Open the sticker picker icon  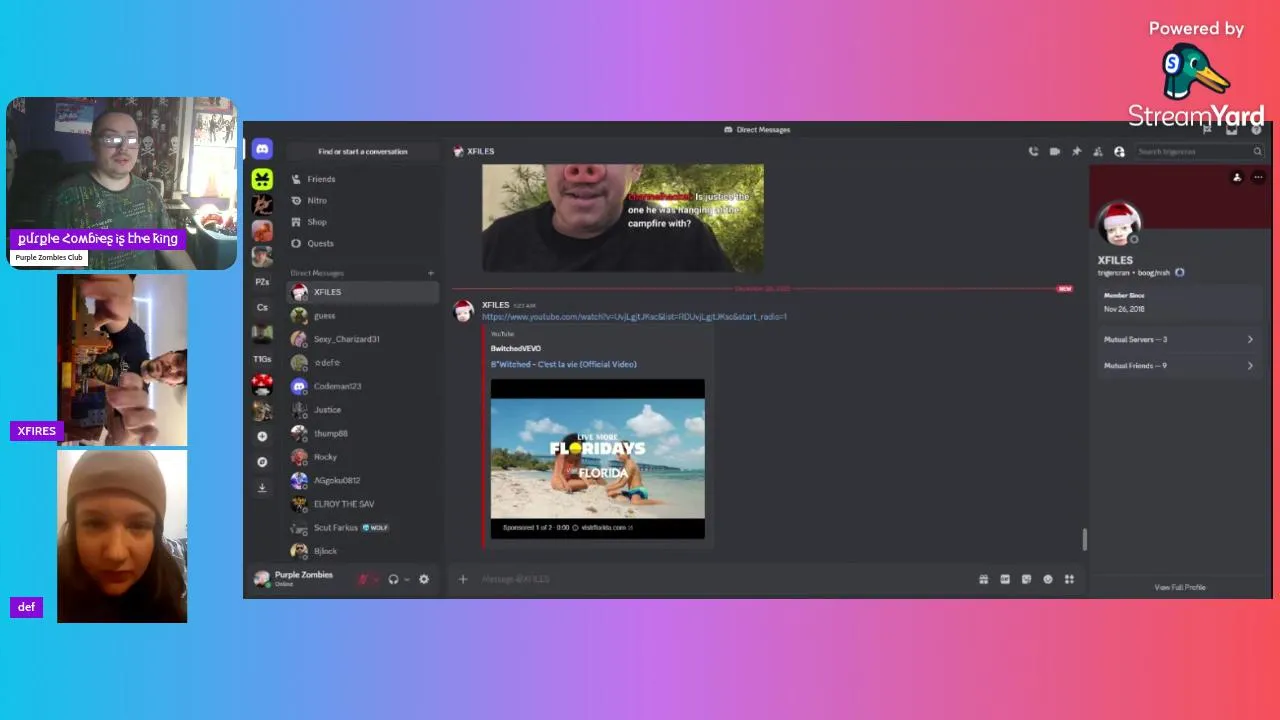click(1026, 579)
